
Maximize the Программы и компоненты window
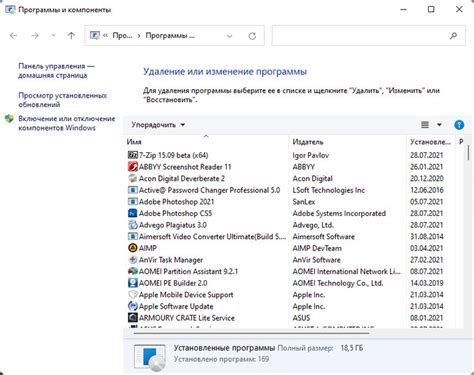pos(431,9)
